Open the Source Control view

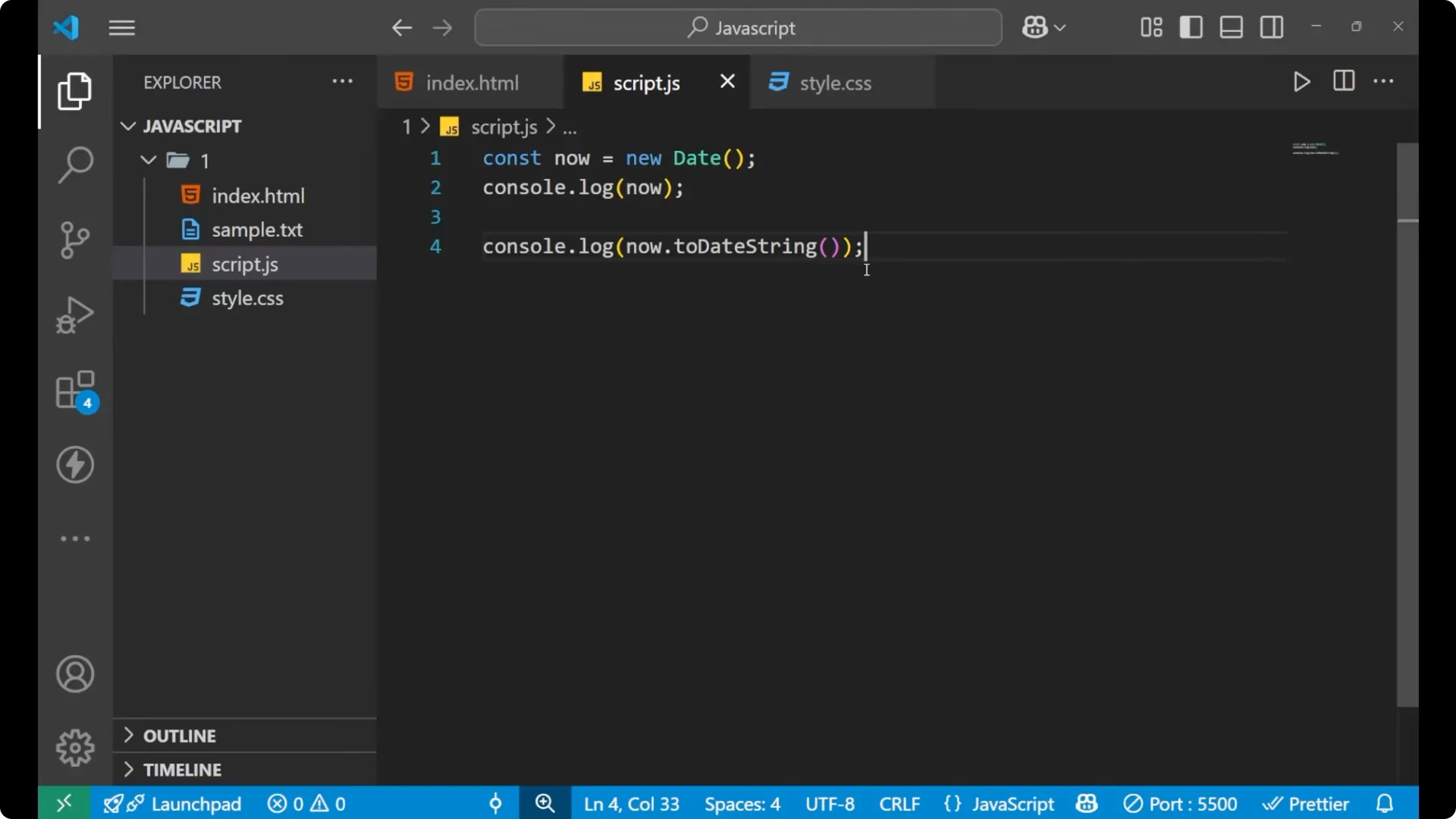click(x=74, y=240)
